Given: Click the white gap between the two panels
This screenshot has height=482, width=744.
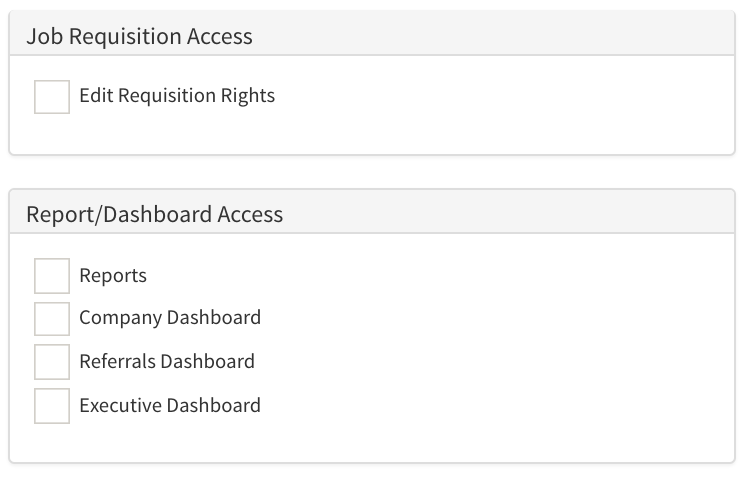Looking at the screenshot, I should coord(372,172).
